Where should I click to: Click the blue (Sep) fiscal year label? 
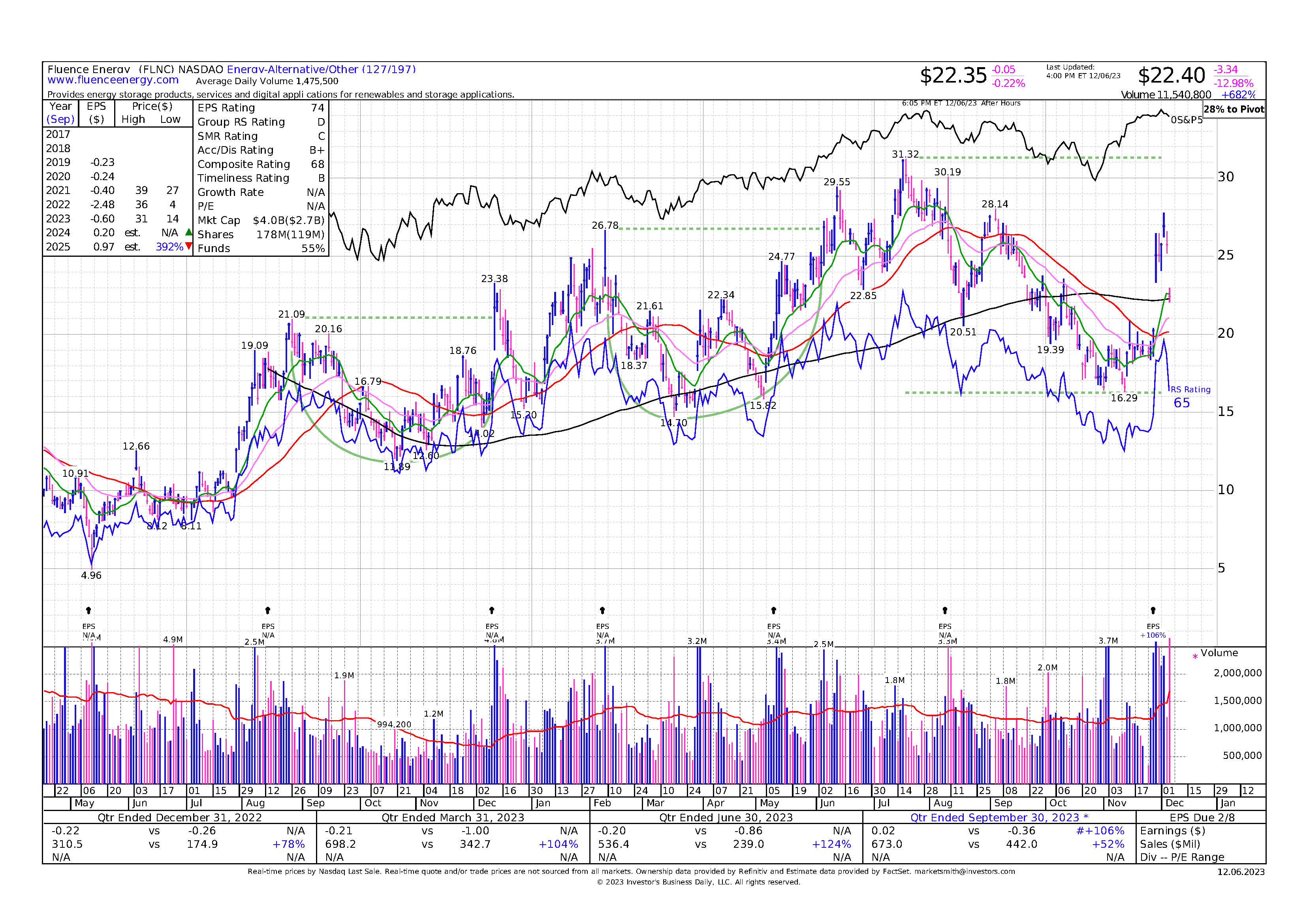(x=60, y=120)
